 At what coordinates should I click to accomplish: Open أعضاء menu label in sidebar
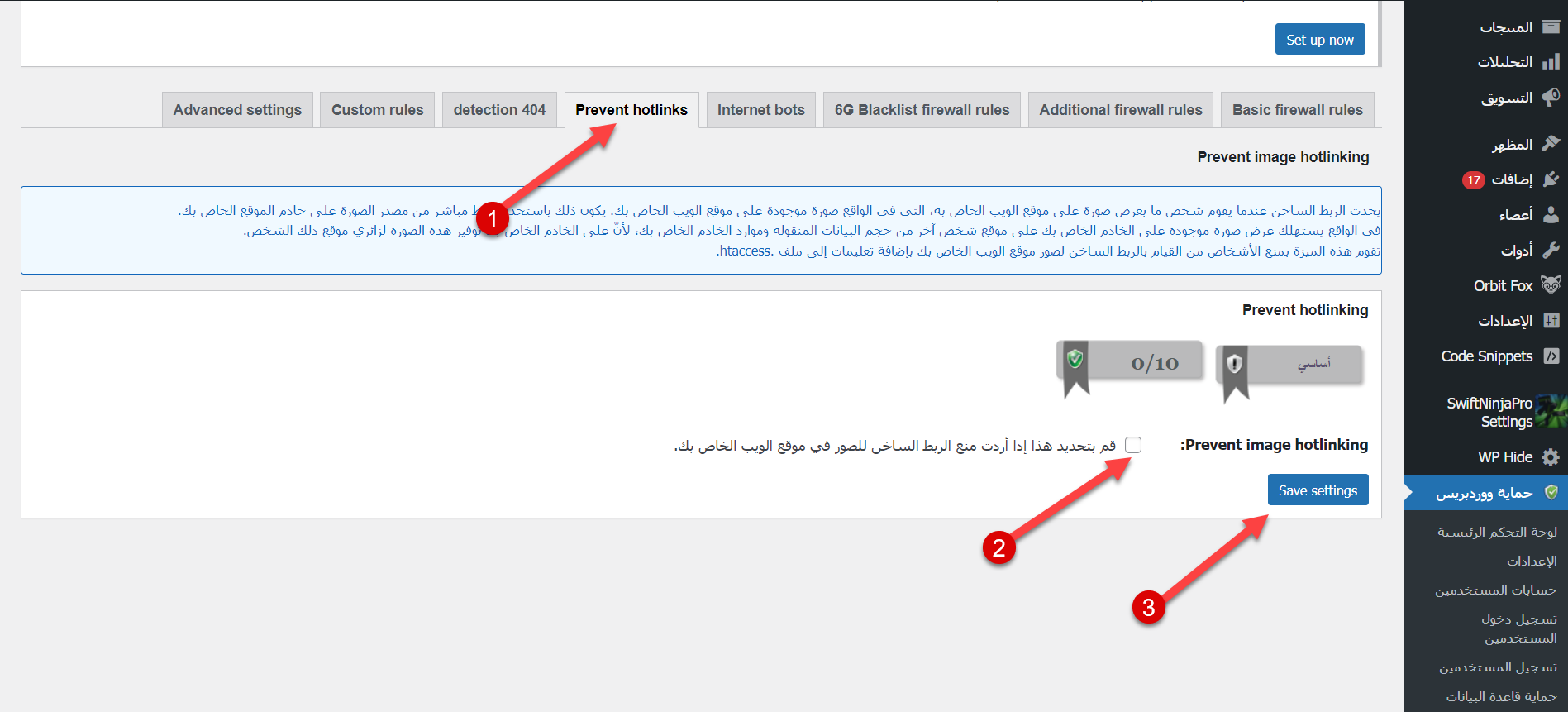click(x=1516, y=215)
